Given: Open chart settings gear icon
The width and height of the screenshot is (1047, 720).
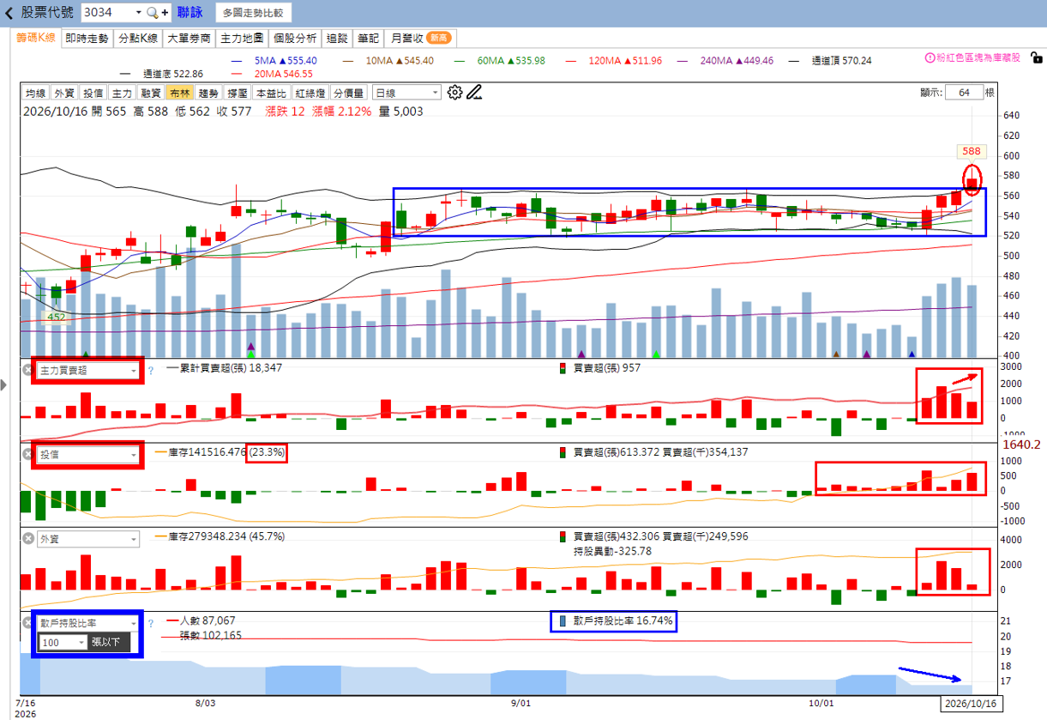Looking at the screenshot, I should pos(455,92).
